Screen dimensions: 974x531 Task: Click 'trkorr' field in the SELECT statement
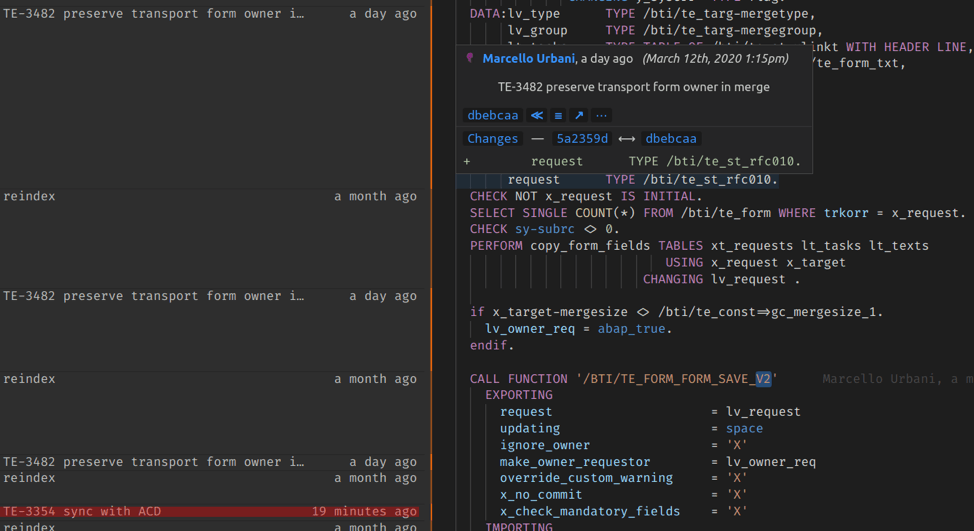point(846,213)
